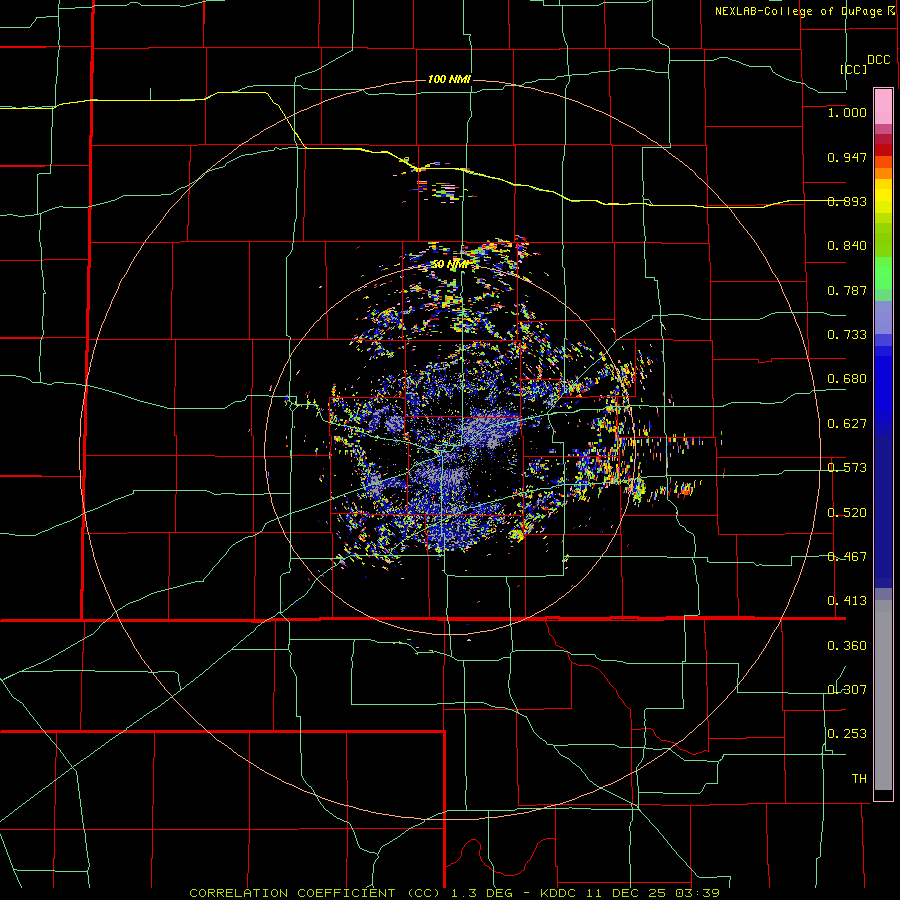Select the 0.893 scale value

pos(847,201)
